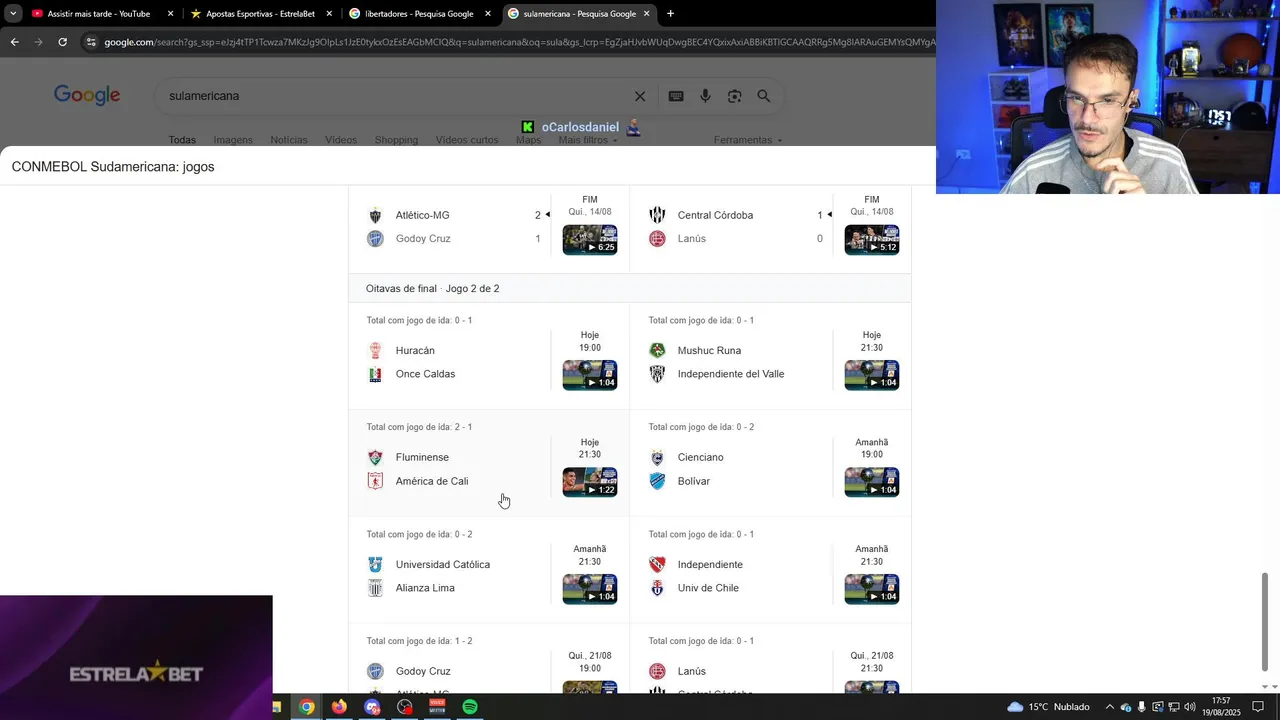Select the 'Huracán' team name

coord(415,351)
